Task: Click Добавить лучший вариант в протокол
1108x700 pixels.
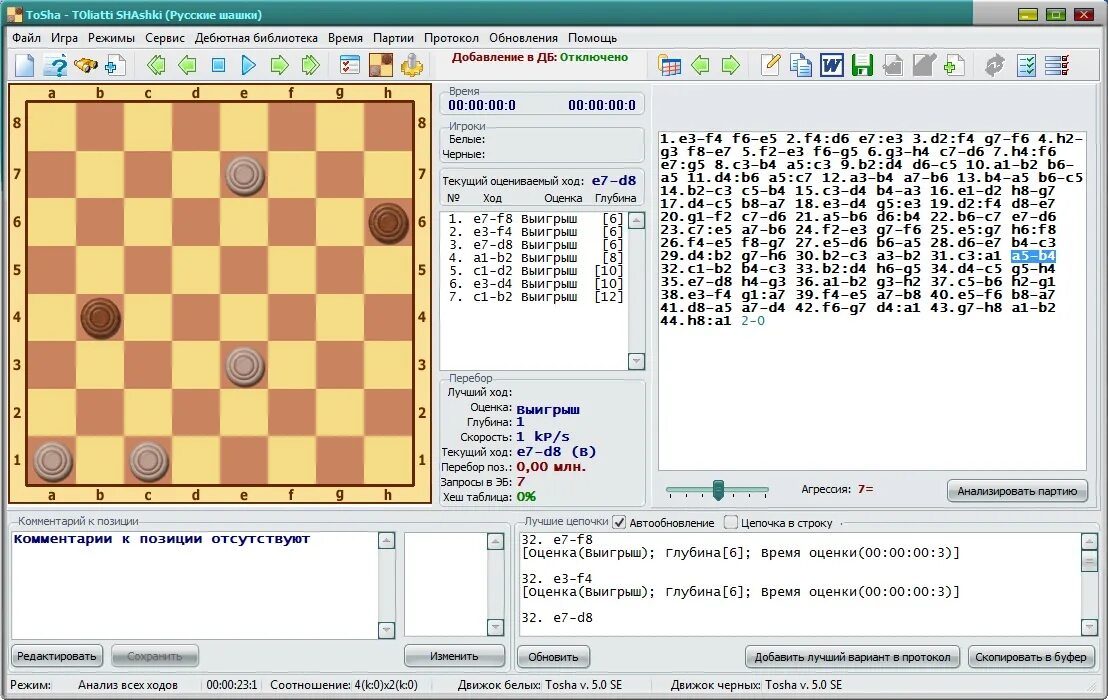Action: click(852, 657)
